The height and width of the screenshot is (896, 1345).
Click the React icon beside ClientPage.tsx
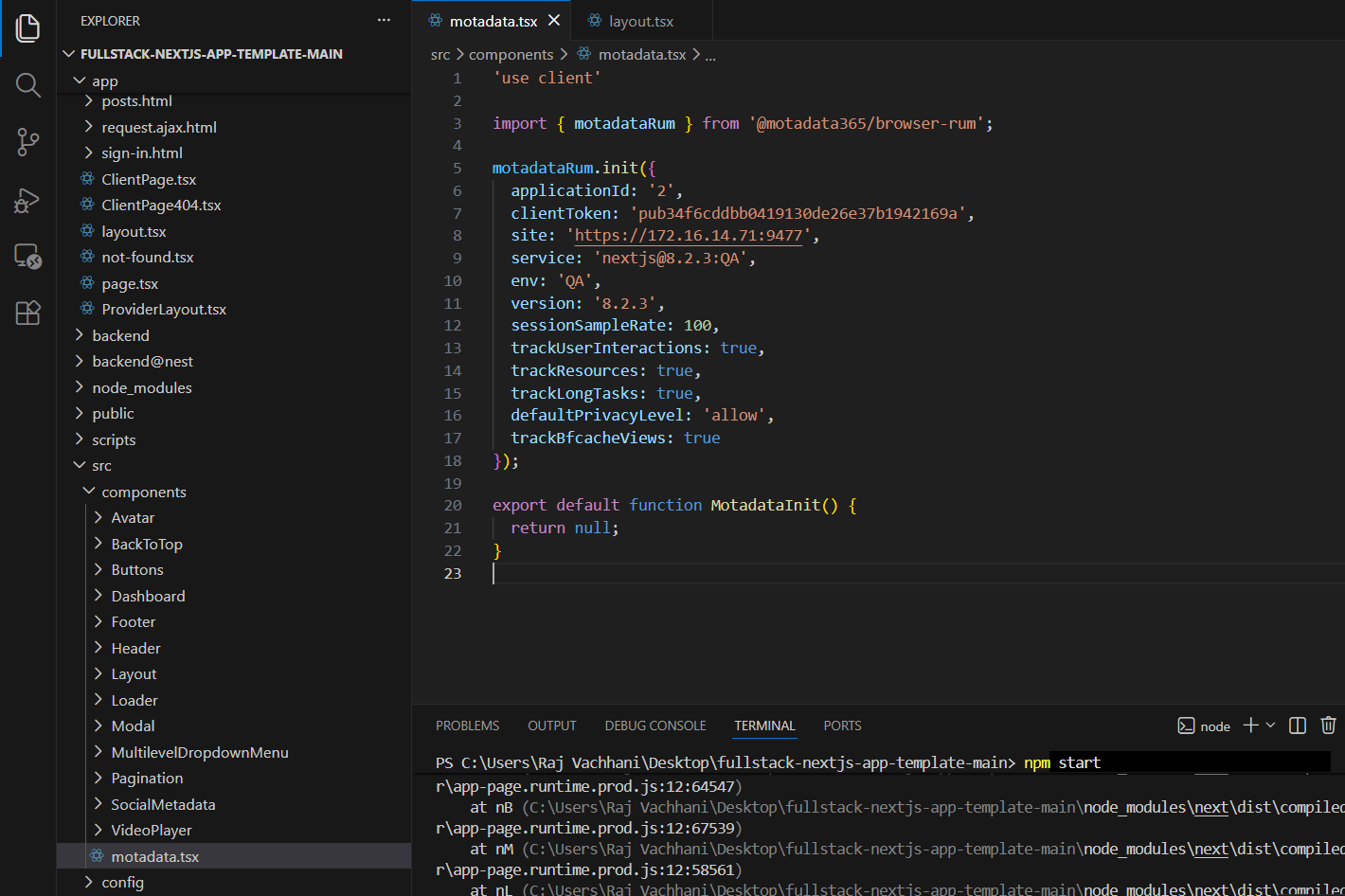[87, 178]
